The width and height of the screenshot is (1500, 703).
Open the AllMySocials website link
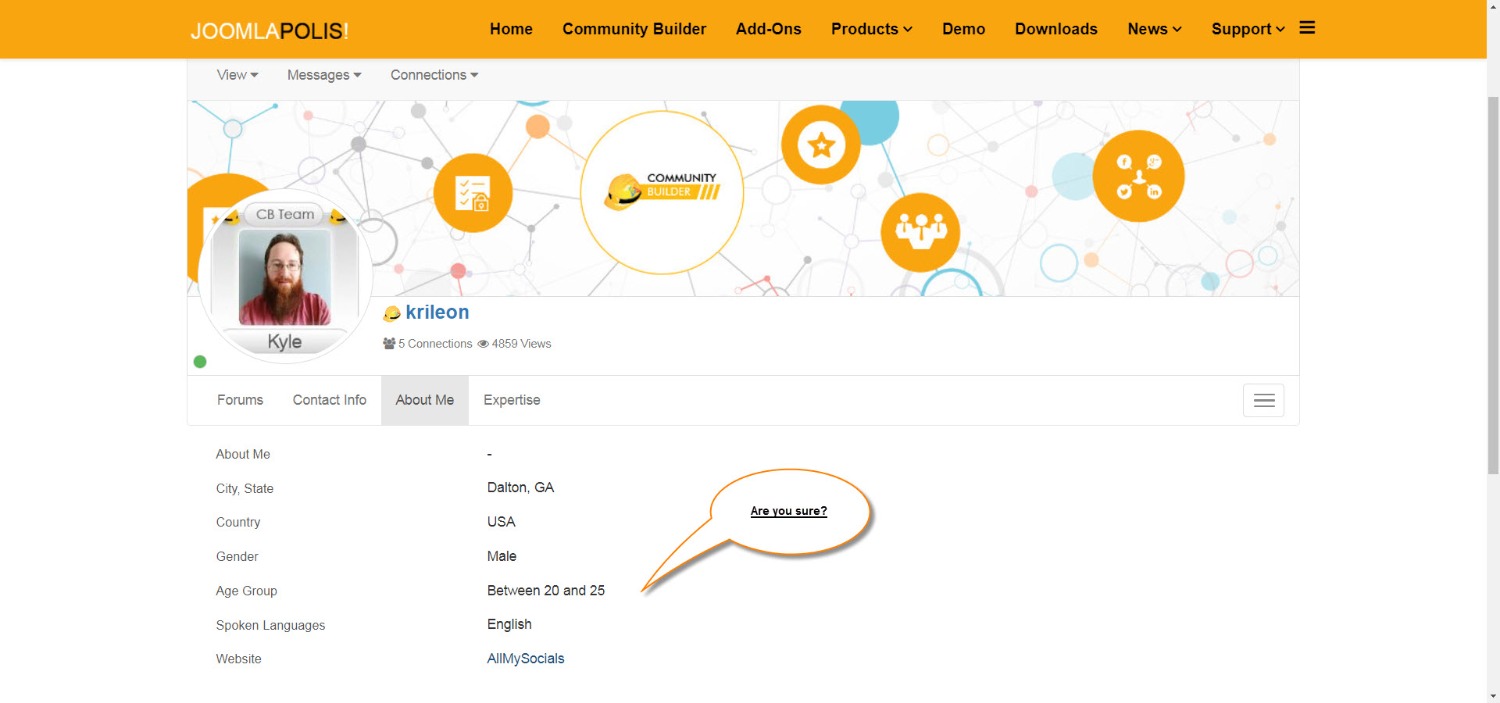tap(525, 659)
